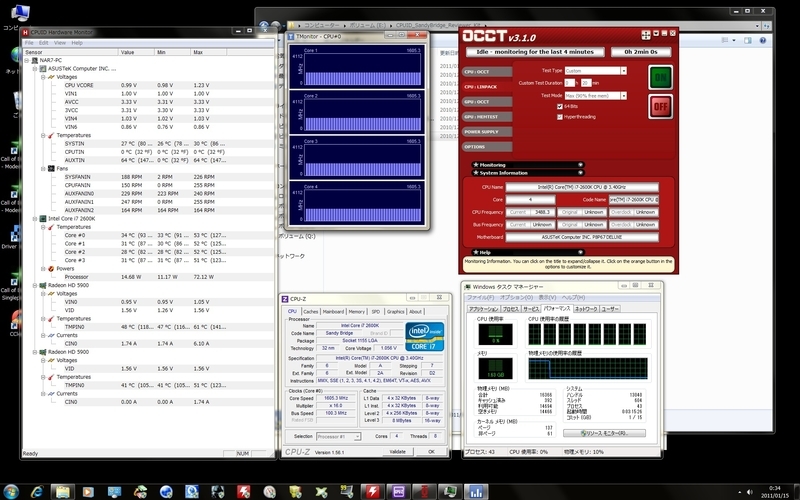The image size is (800, 500).
Task: Click the Intel Core i7 logo in CPU-Z
Action: (x=425, y=337)
